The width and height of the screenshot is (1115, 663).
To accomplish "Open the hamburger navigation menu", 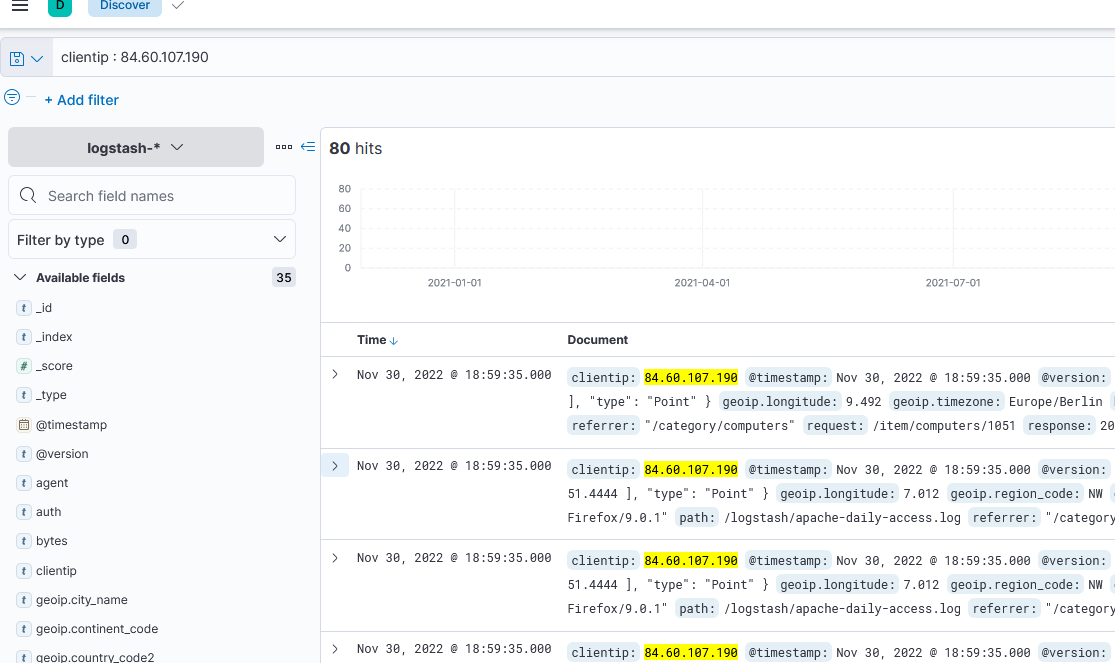I will [20, 6].
